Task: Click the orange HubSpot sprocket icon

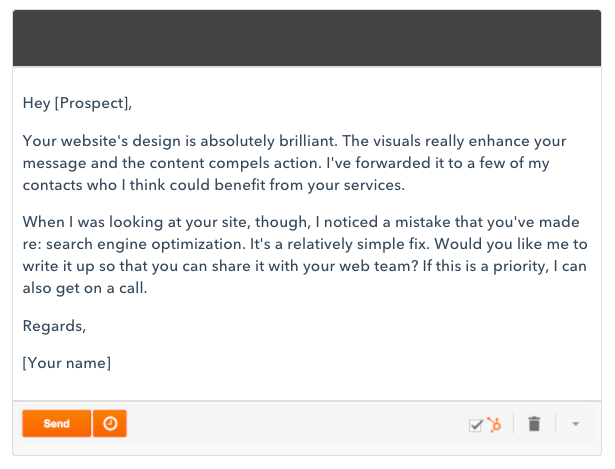Action: coord(494,424)
